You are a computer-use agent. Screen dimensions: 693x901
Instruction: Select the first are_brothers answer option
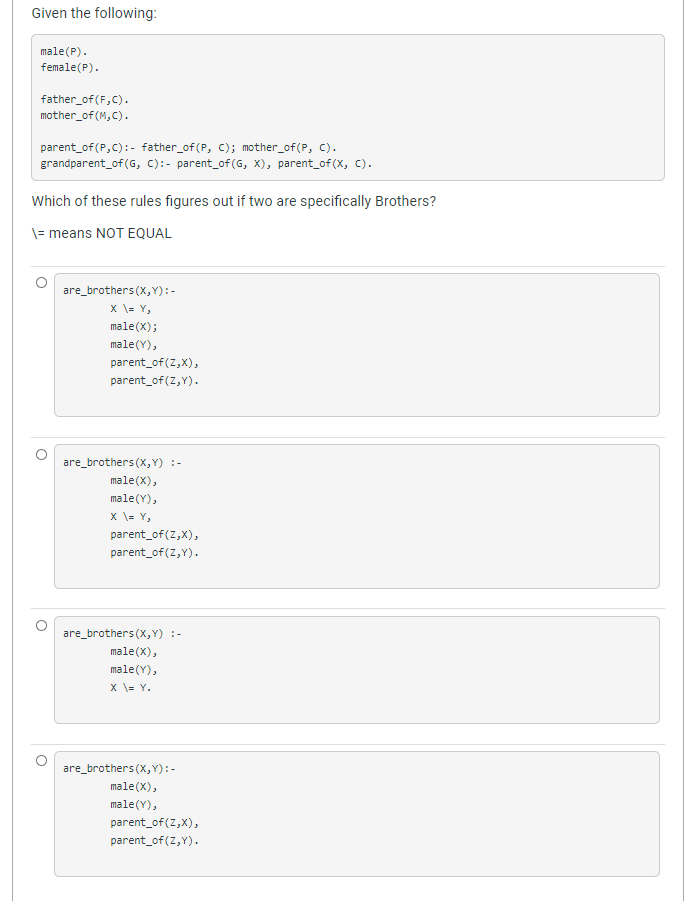(x=41, y=281)
